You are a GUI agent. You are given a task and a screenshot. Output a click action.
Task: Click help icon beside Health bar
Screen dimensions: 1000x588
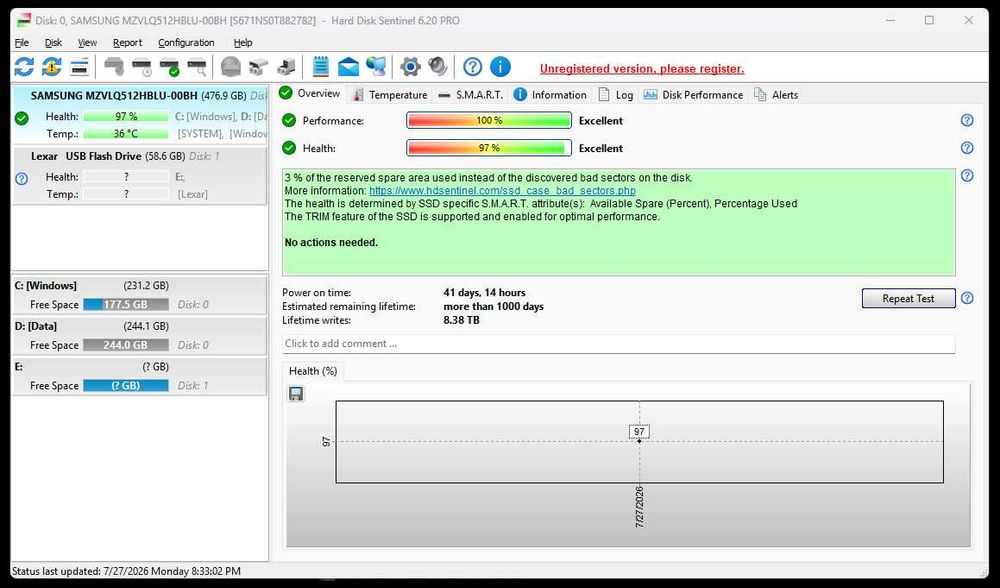(x=967, y=147)
